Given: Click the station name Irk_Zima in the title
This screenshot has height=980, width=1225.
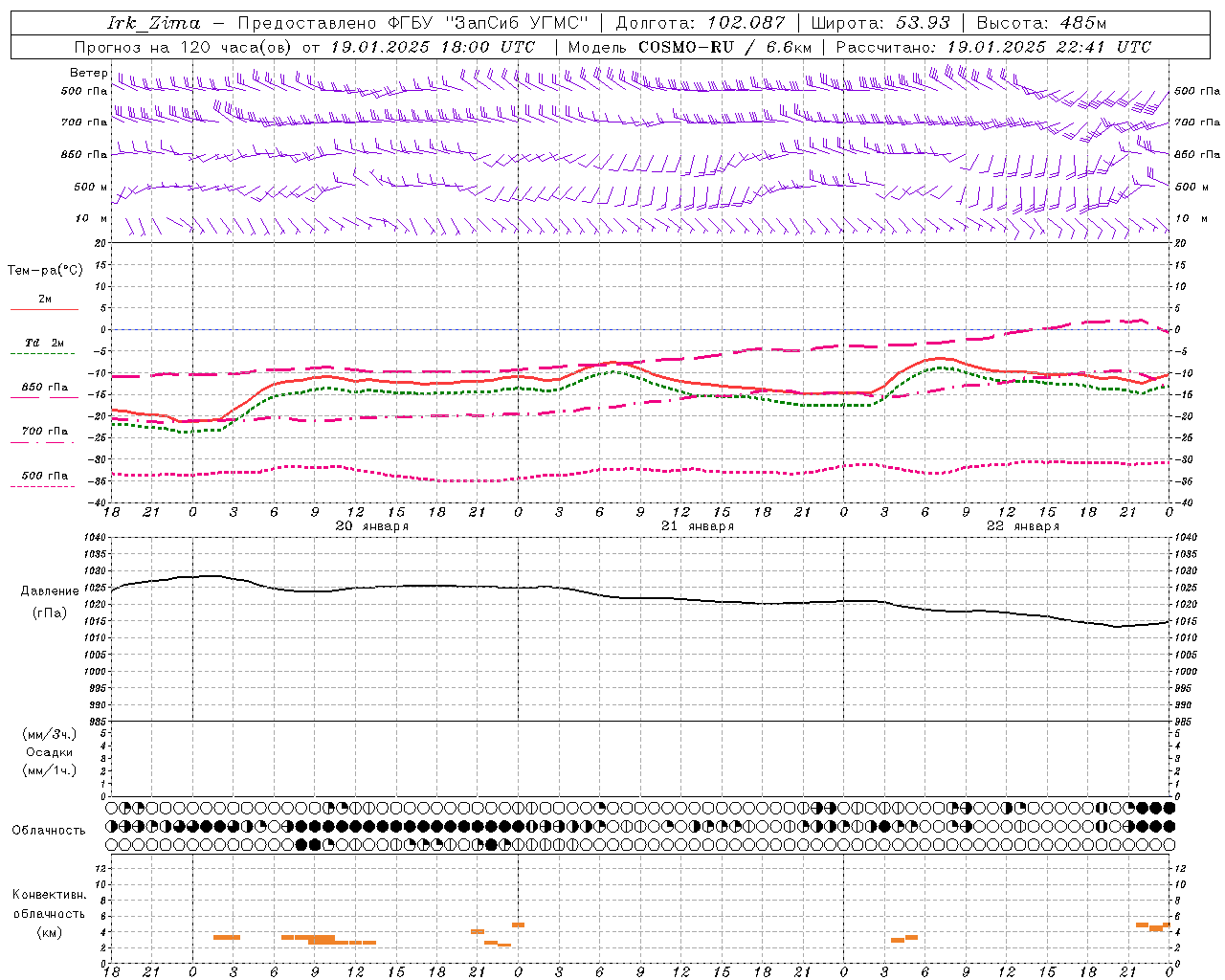Looking at the screenshot, I should tap(154, 23).
